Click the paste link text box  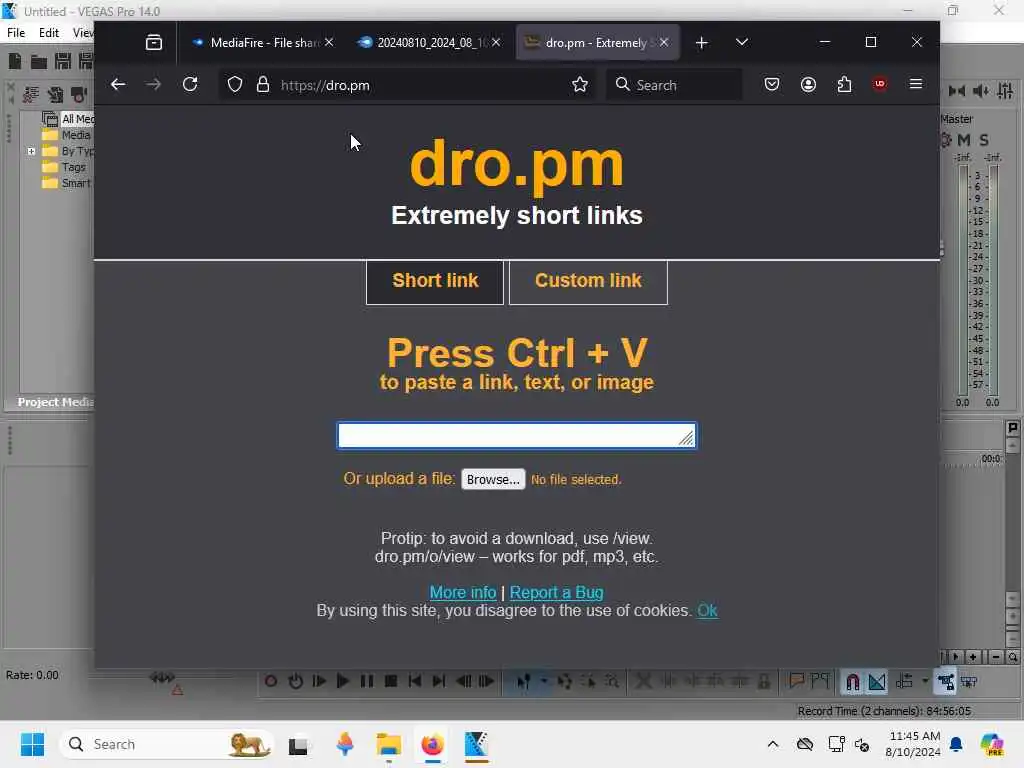(517, 436)
